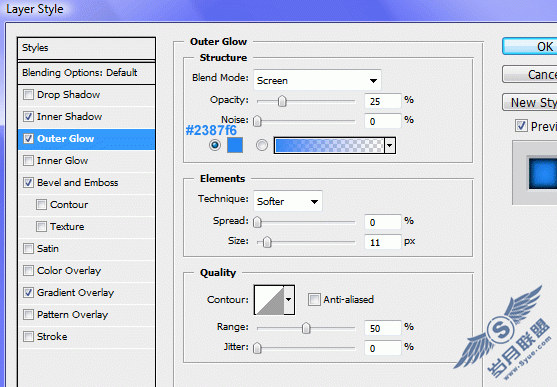The image size is (557, 387).
Task: Click the Spread value field
Action: 383,222
